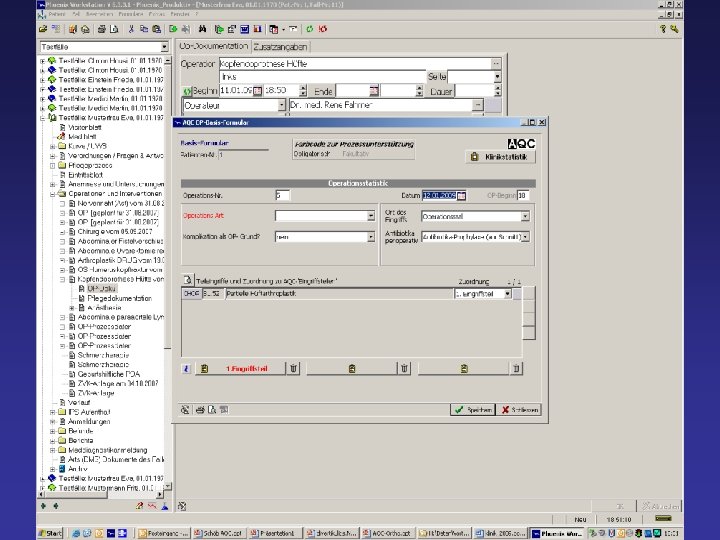Click the green export arrow toolbar icon

(173, 29)
